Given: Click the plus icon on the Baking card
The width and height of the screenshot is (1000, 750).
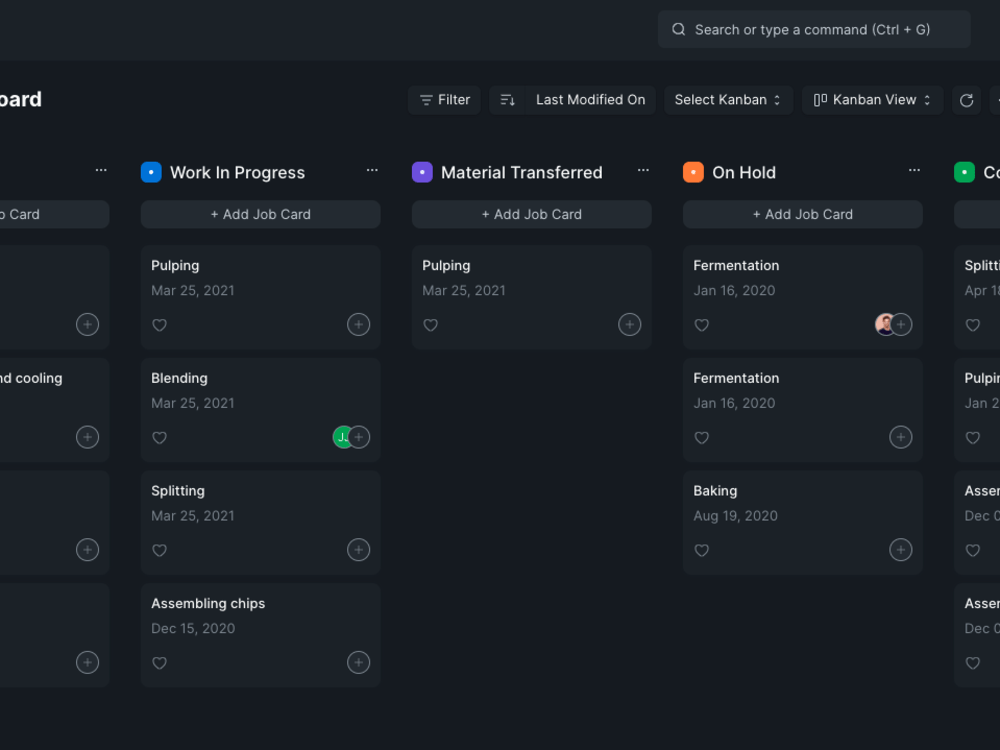Looking at the screenshot, I should pos(900,549).
